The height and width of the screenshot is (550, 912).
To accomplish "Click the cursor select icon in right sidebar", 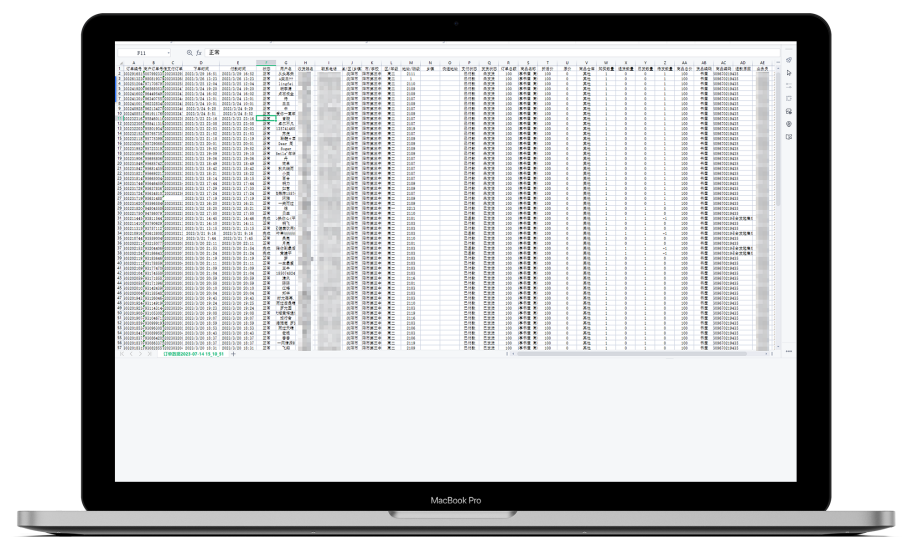I will click(x=789, y=72).
